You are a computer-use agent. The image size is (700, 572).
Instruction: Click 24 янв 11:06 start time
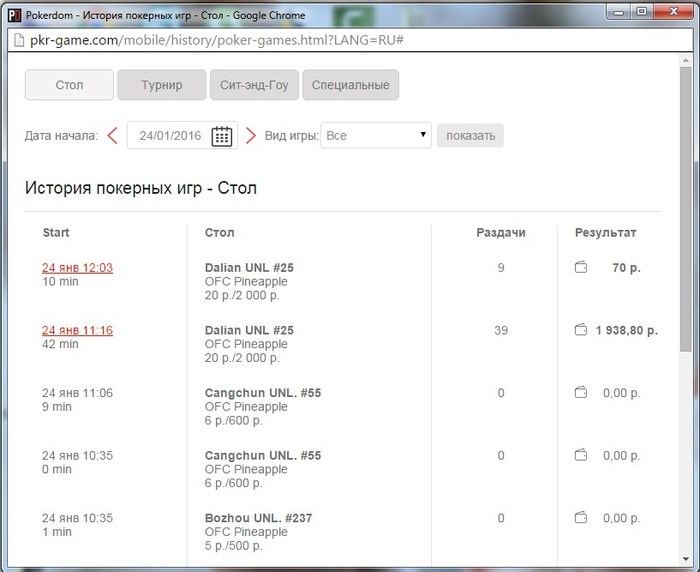(x=77, y=392)
